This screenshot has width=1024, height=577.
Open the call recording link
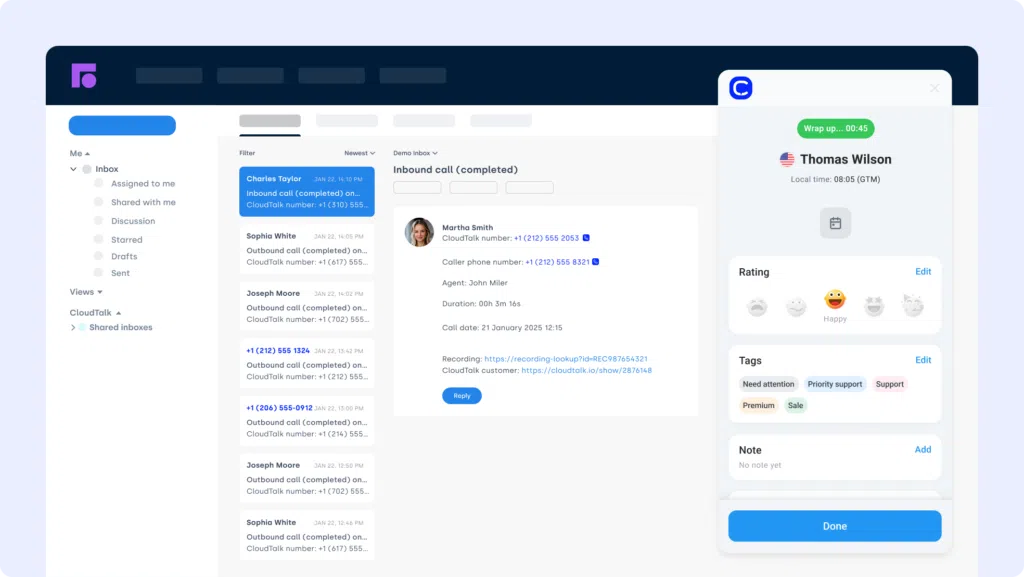point(565,358)
